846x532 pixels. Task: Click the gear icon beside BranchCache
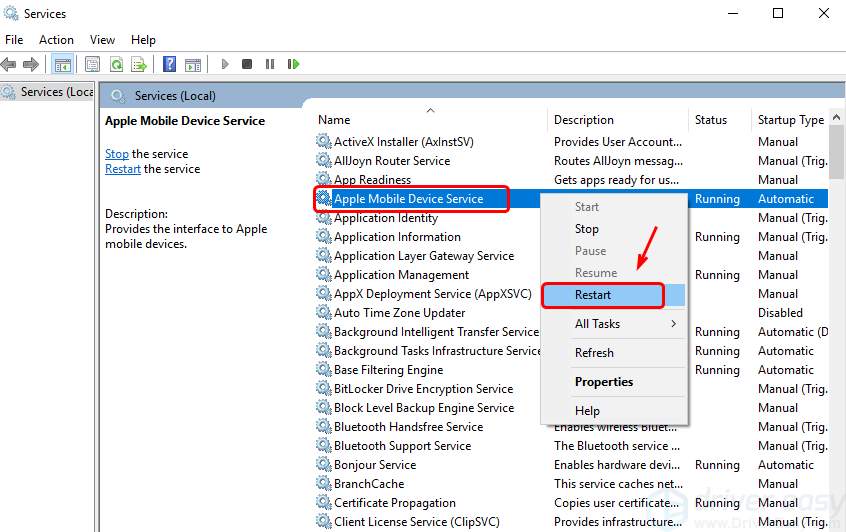click(x=323, y=483)
